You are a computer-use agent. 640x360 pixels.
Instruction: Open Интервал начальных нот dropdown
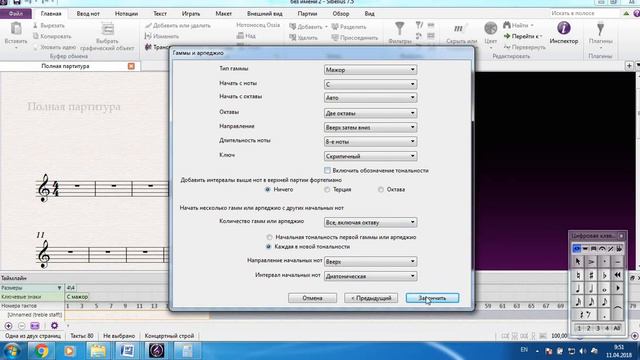click(370, 276)
